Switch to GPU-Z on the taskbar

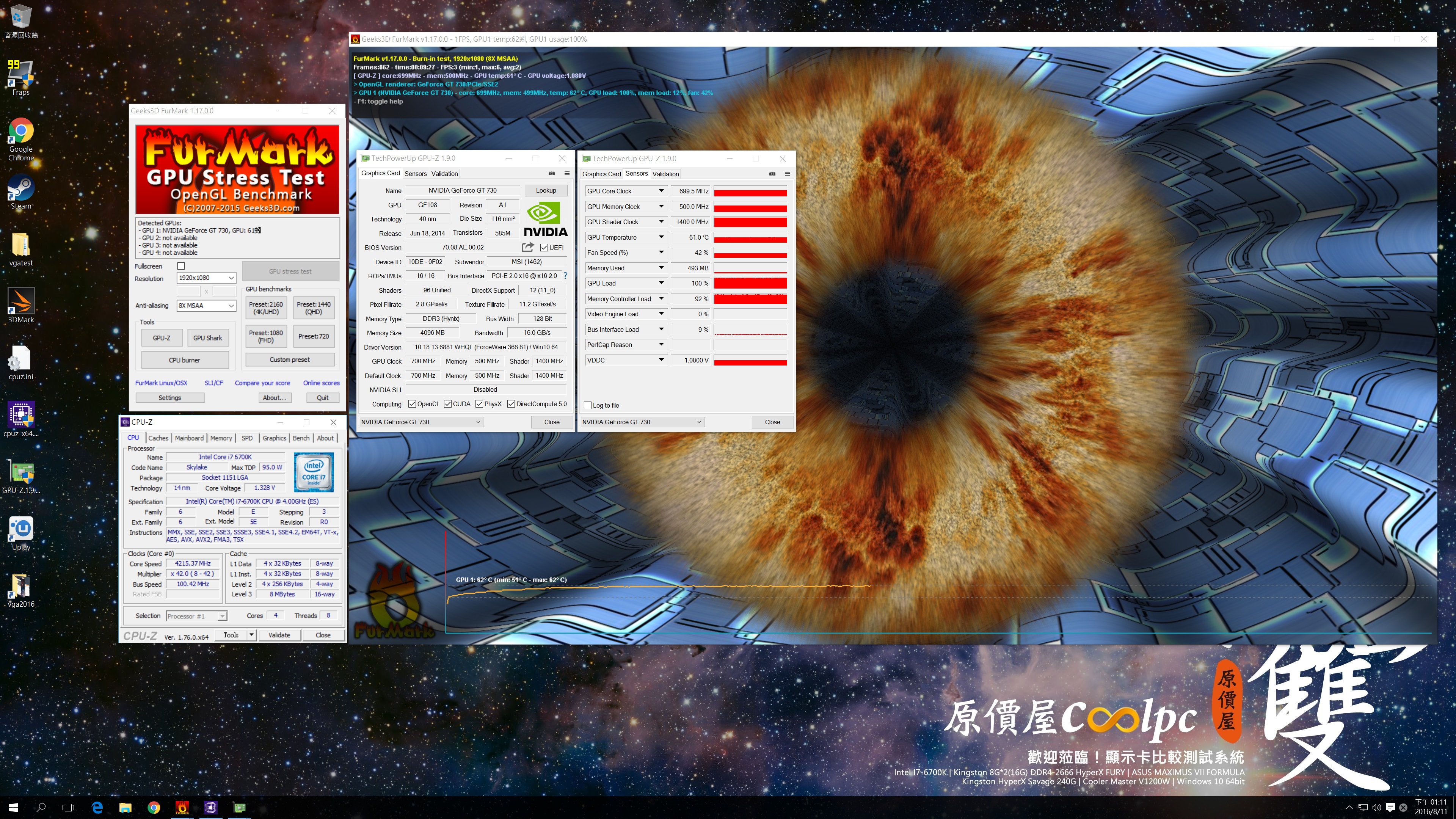(x=240, y=808)
